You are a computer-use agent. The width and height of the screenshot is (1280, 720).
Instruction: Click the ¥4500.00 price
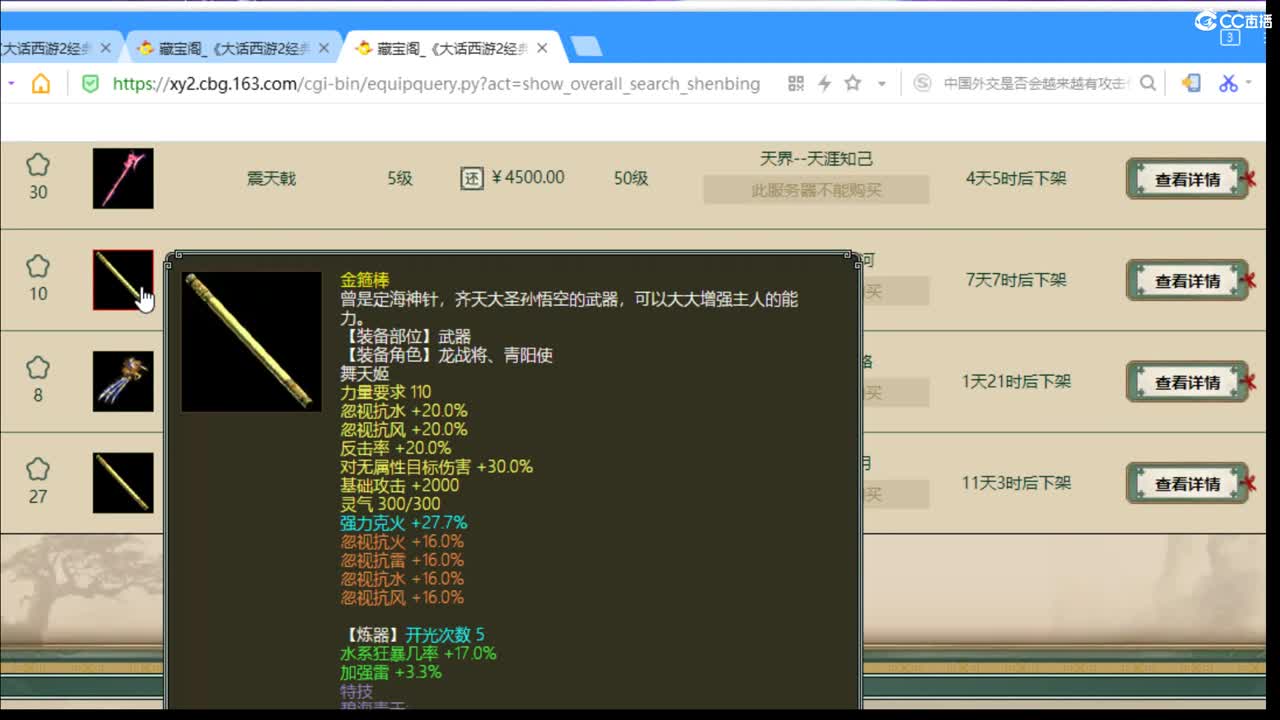click(x=528, y=178)
